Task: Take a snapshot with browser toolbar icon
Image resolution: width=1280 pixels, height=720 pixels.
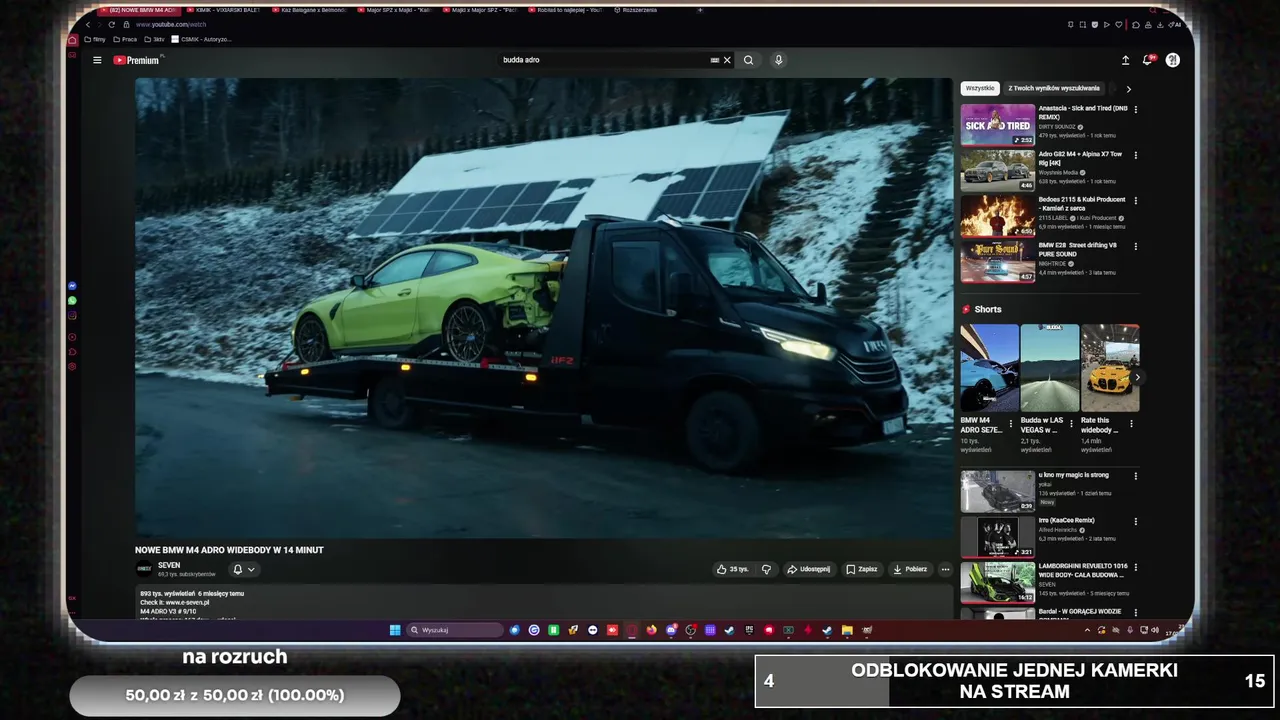Action: coord(1083,25)
